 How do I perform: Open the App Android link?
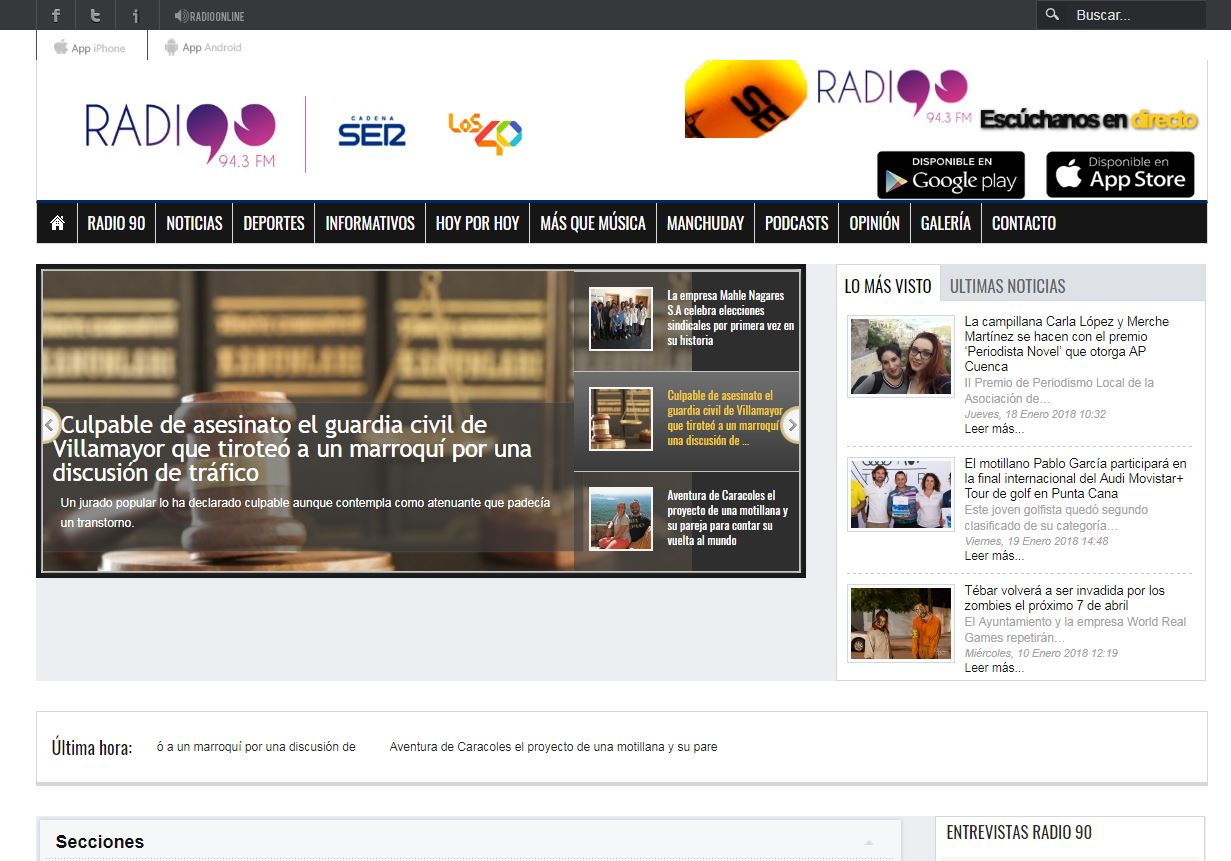point(203,47)
